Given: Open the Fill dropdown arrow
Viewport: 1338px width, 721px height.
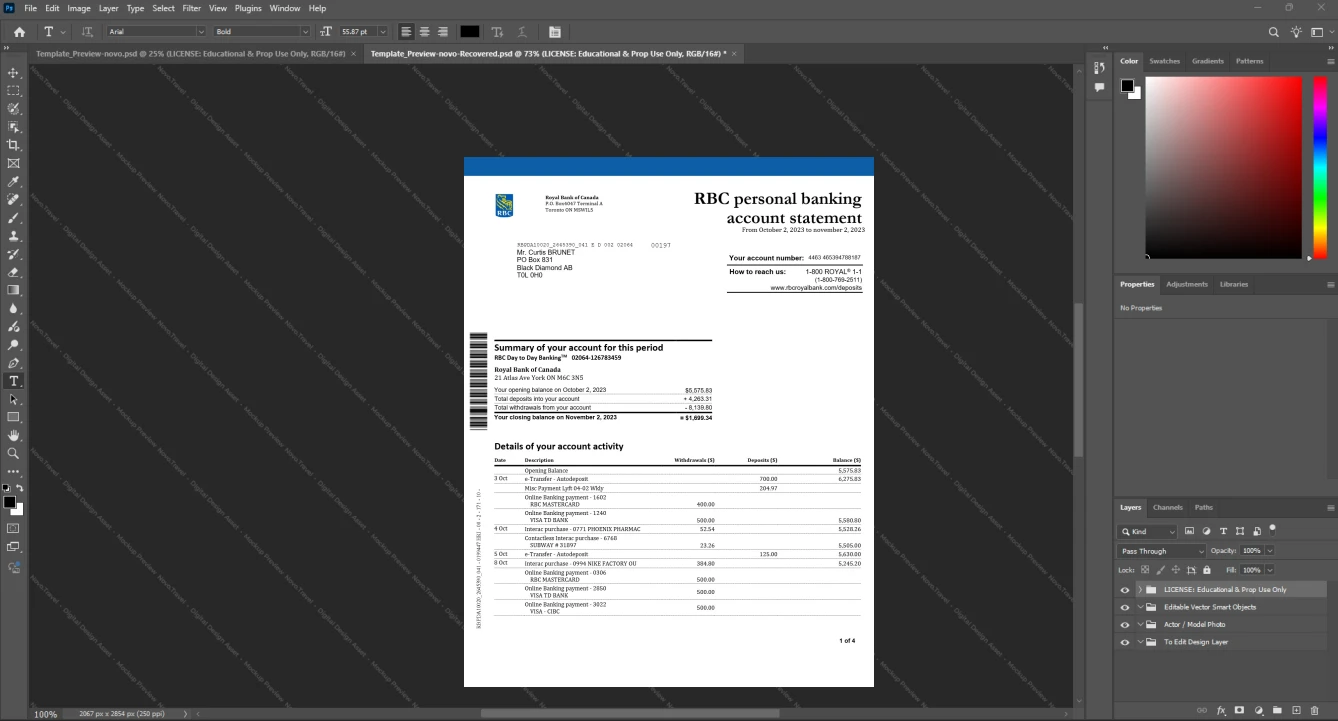Looking at the screenshot, I should (1270, 570).
